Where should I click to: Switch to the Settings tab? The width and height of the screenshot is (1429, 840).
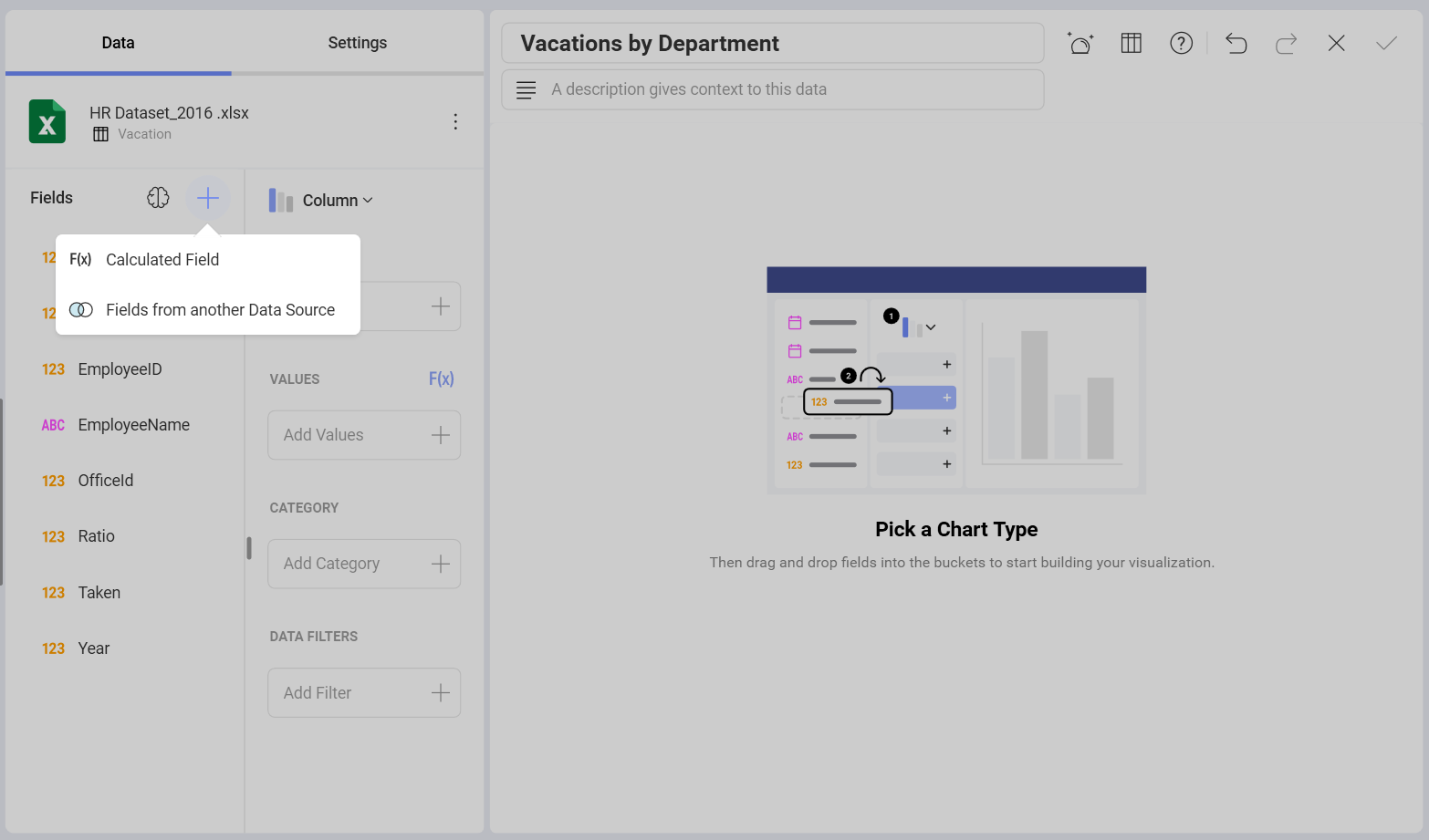point(358,43)
